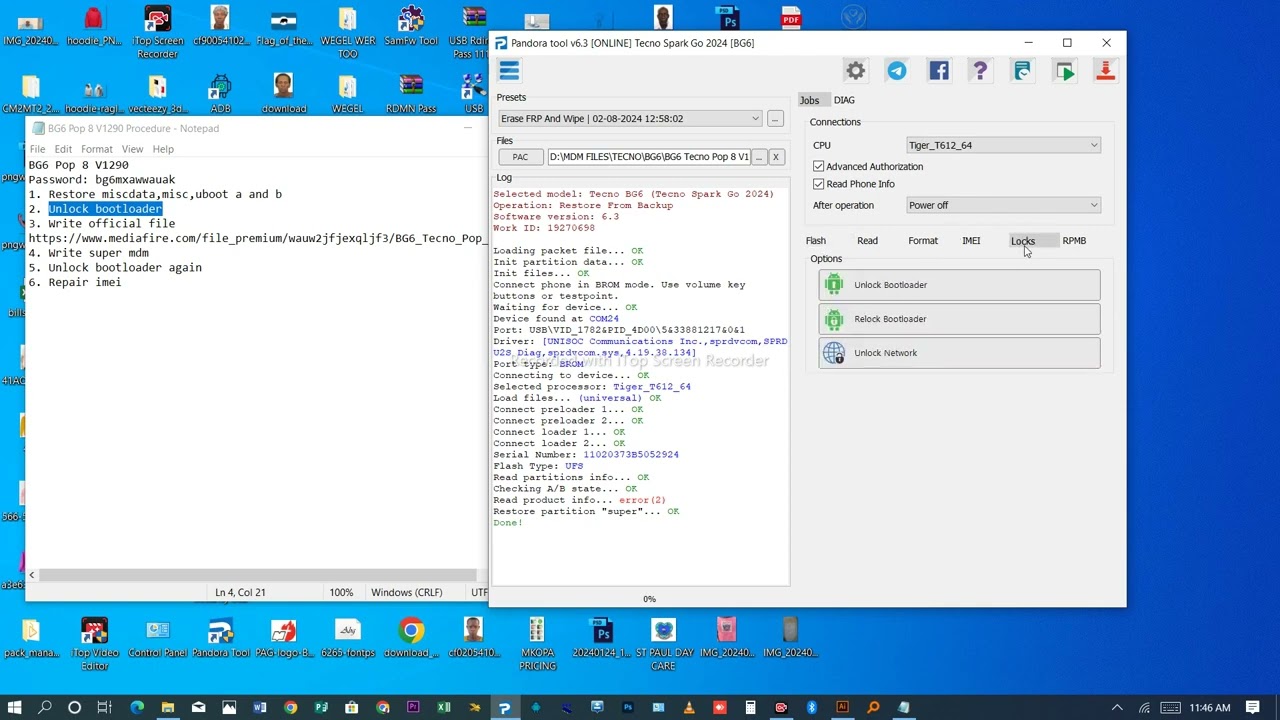This screenshot has width=1280, height=720.
Task: Open the IMEI tab
Action: pos(971,241)
